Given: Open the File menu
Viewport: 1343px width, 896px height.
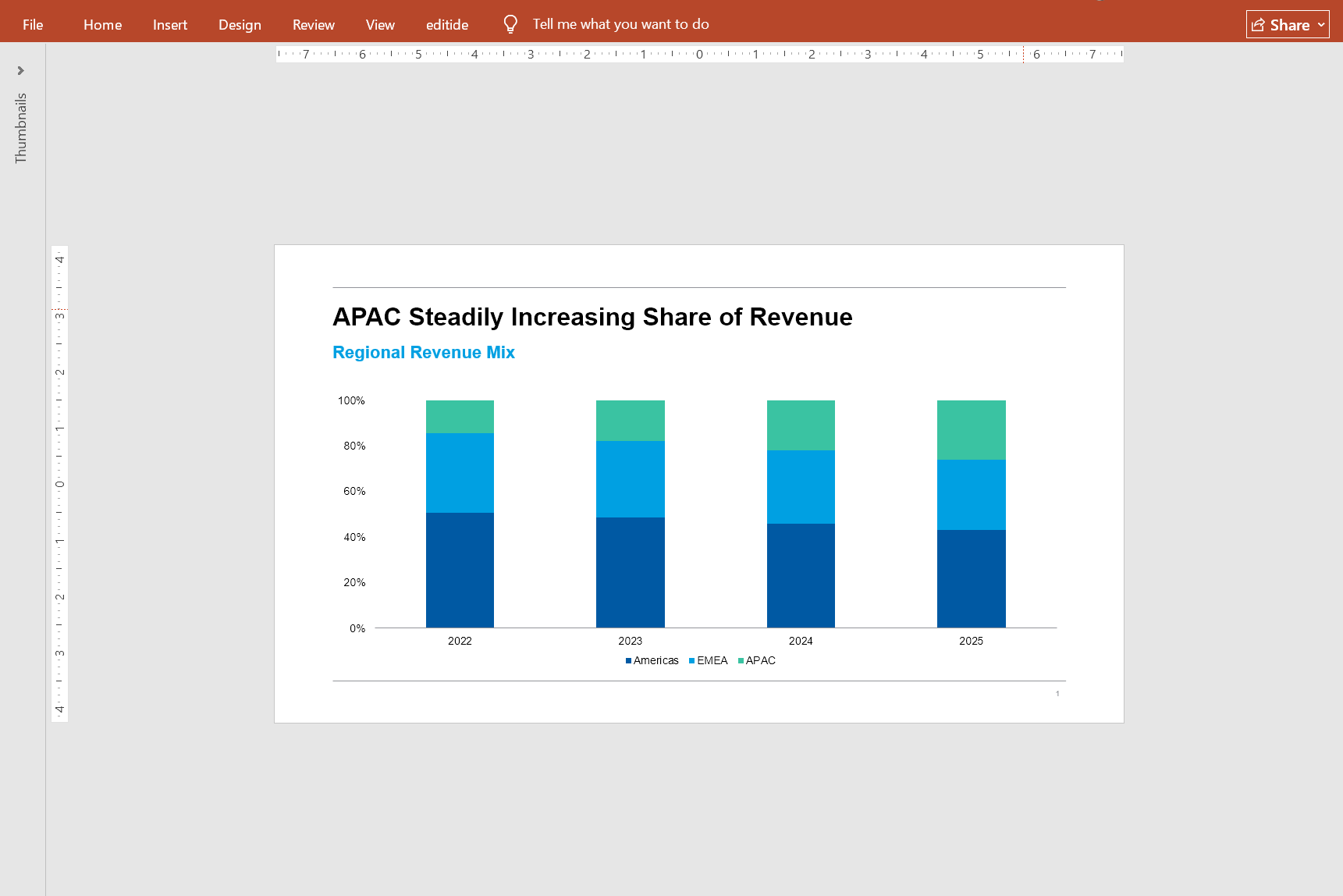Looking at the screenshot, I should [x=33, y=24].
